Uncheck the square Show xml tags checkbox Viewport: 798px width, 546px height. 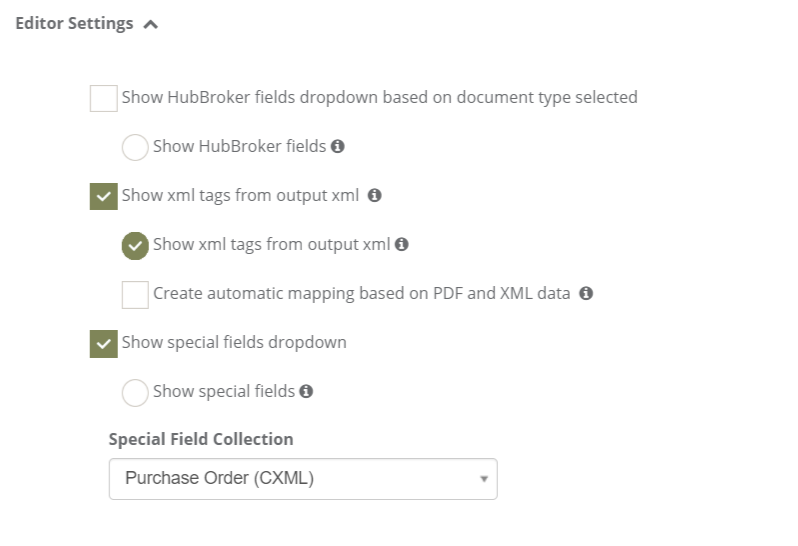pos(104,196)
